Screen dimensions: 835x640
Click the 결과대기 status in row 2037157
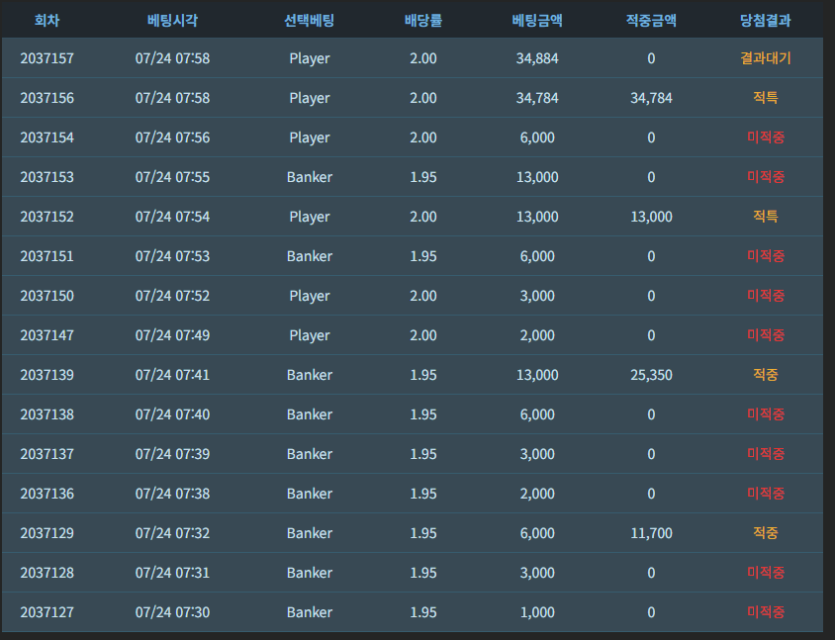pos(766,58)
